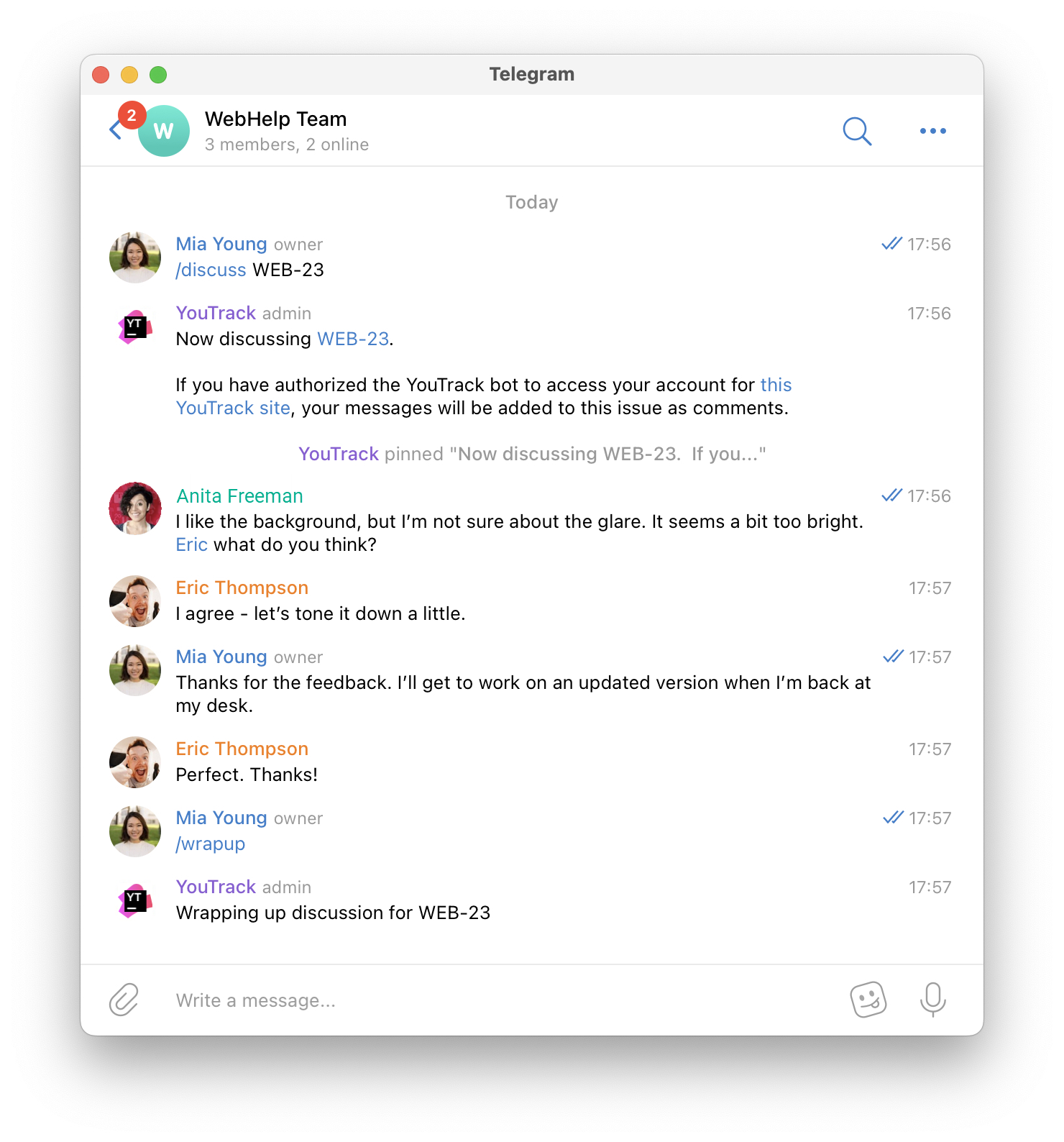This screenshot has height=1142, width=1064.
Task: Click YouTrack's name above 'Wrapping up discussion'
Action: pyautogui.click(x=216, y=887)
